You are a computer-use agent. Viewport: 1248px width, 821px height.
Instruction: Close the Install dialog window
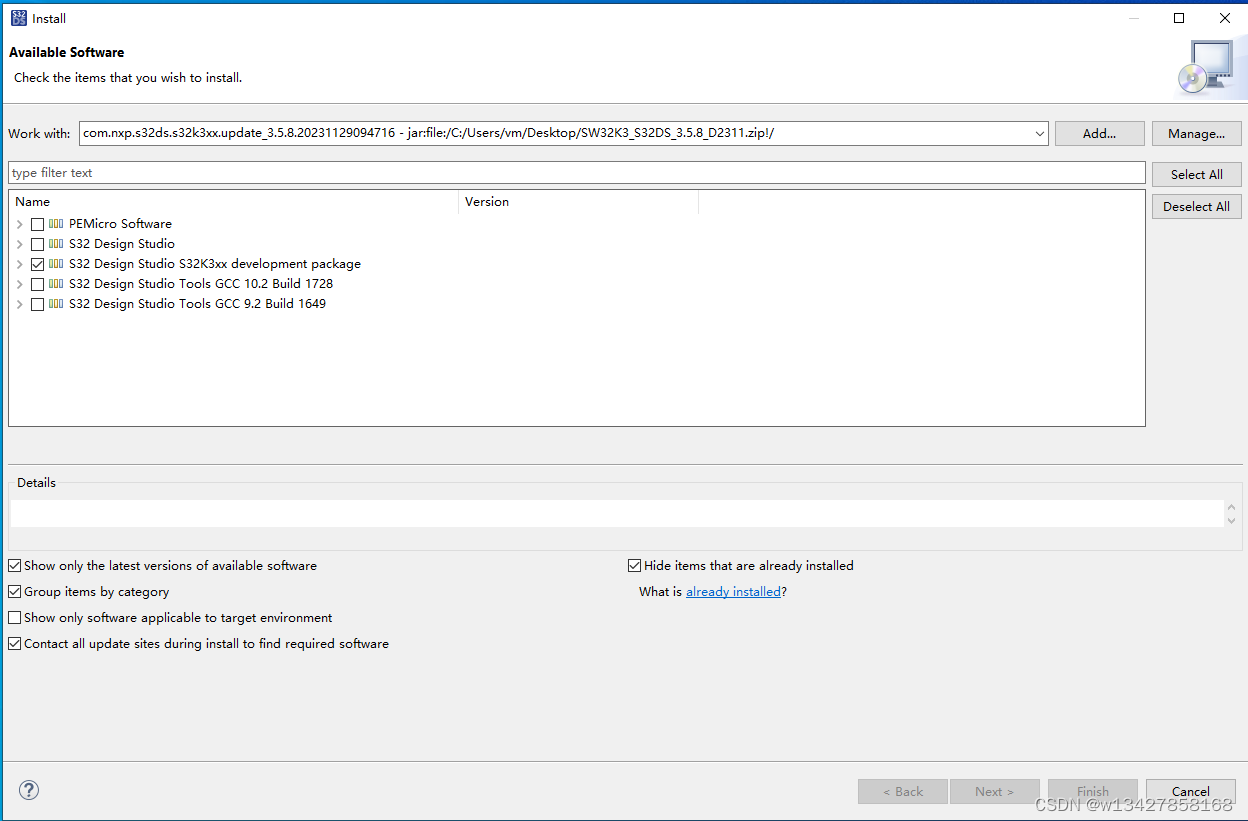point(1225,18)
